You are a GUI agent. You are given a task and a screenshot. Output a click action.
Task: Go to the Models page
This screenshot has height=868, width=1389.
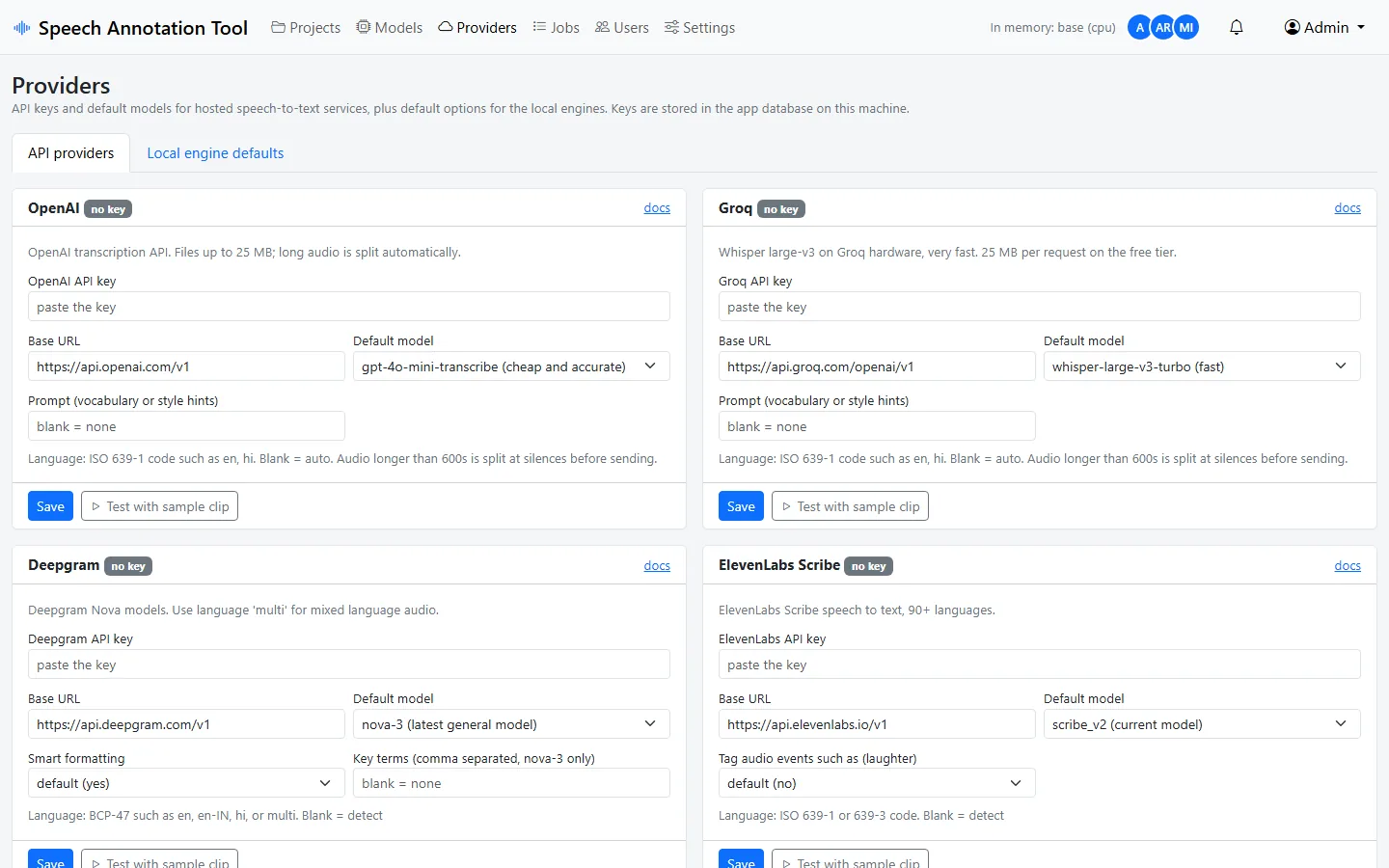click(390, 28)
